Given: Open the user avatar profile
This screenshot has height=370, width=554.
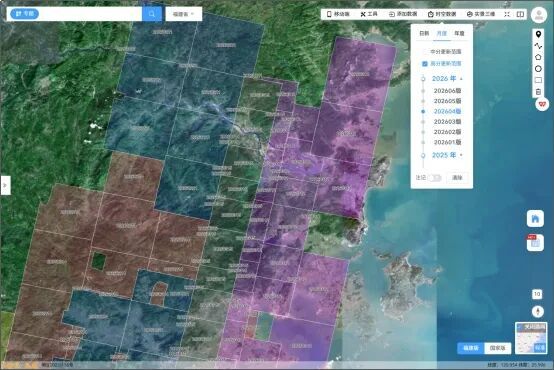Looking at the screenshot, I should pyautogui.click(x=539, y=15).
